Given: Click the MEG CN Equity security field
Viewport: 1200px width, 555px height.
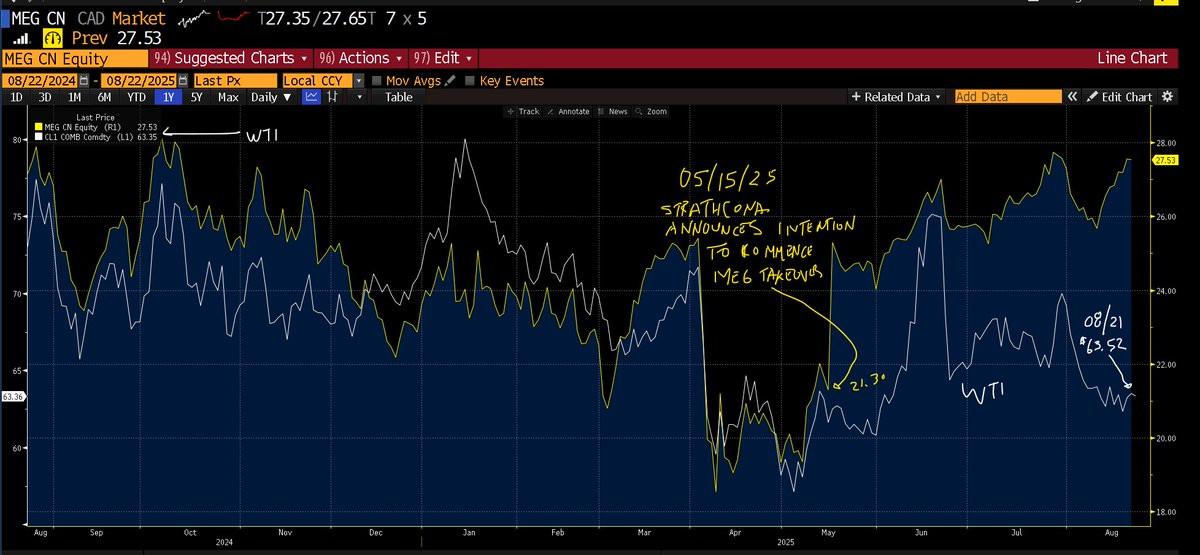Looking at the screenshot, I should coord(74,59).
